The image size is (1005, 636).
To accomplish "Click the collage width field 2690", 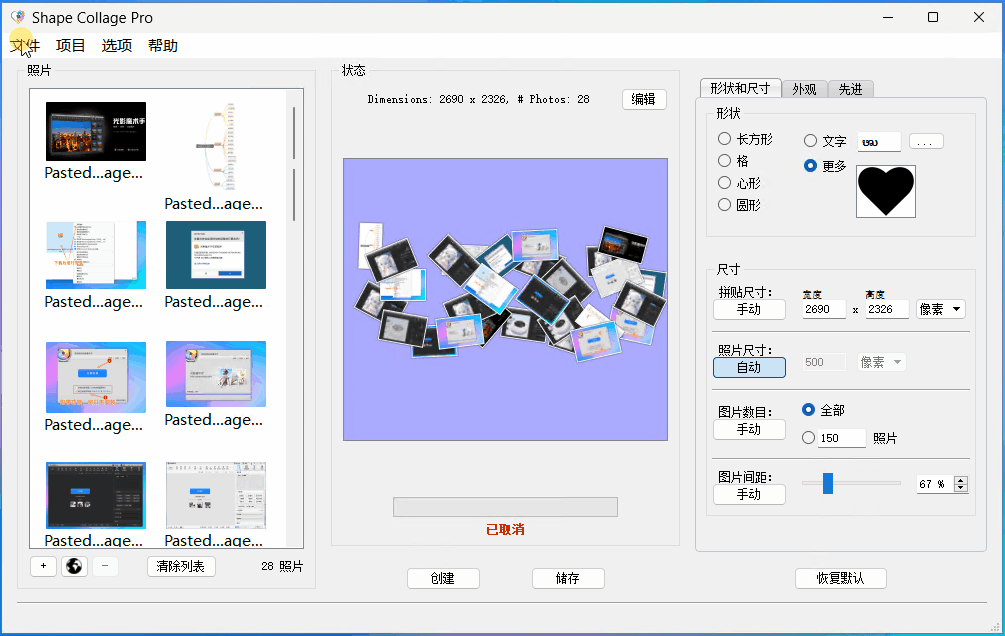I will click(823, 309).
